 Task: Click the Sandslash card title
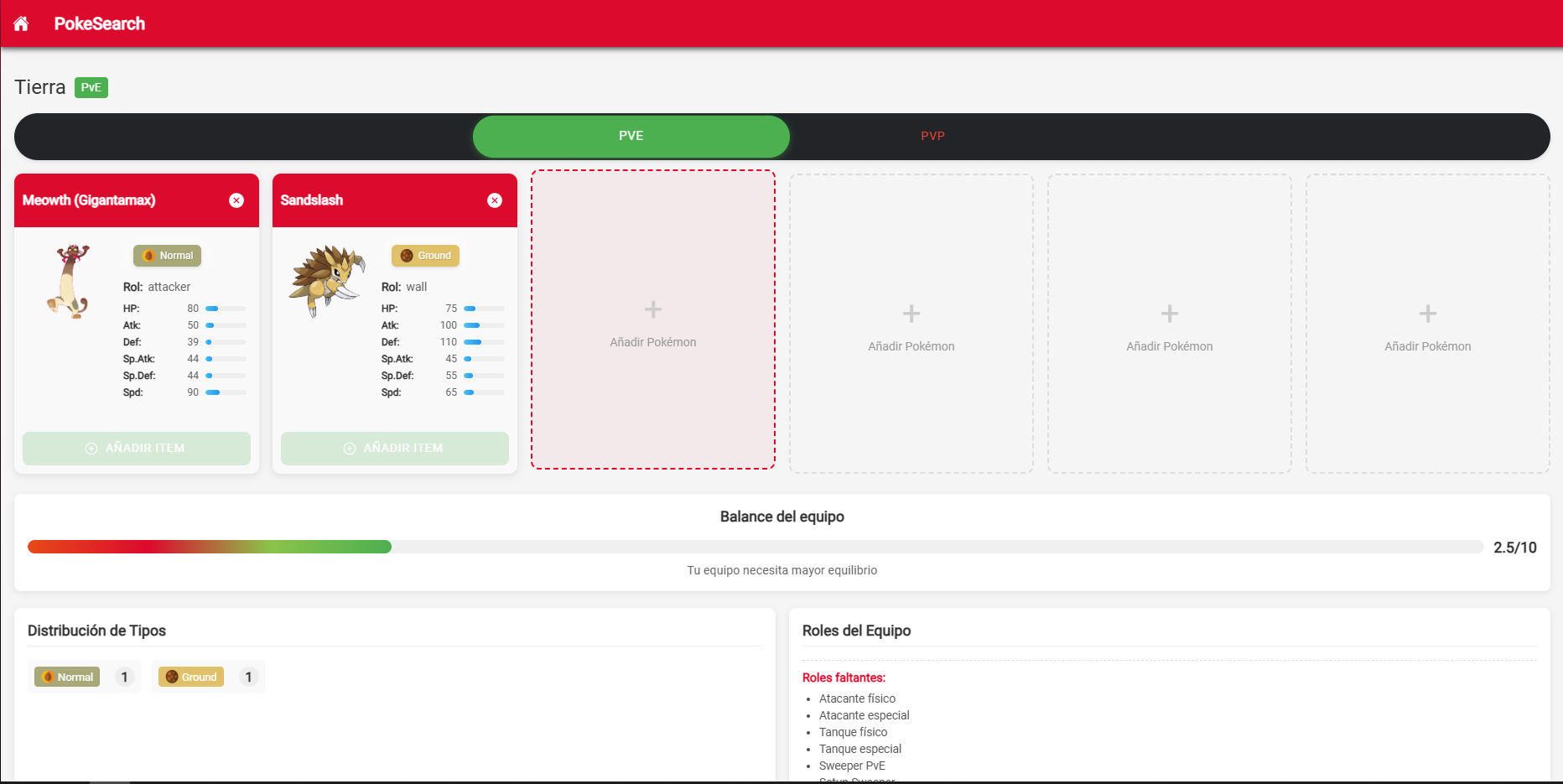pyautogui.click(x=312, y=200)
